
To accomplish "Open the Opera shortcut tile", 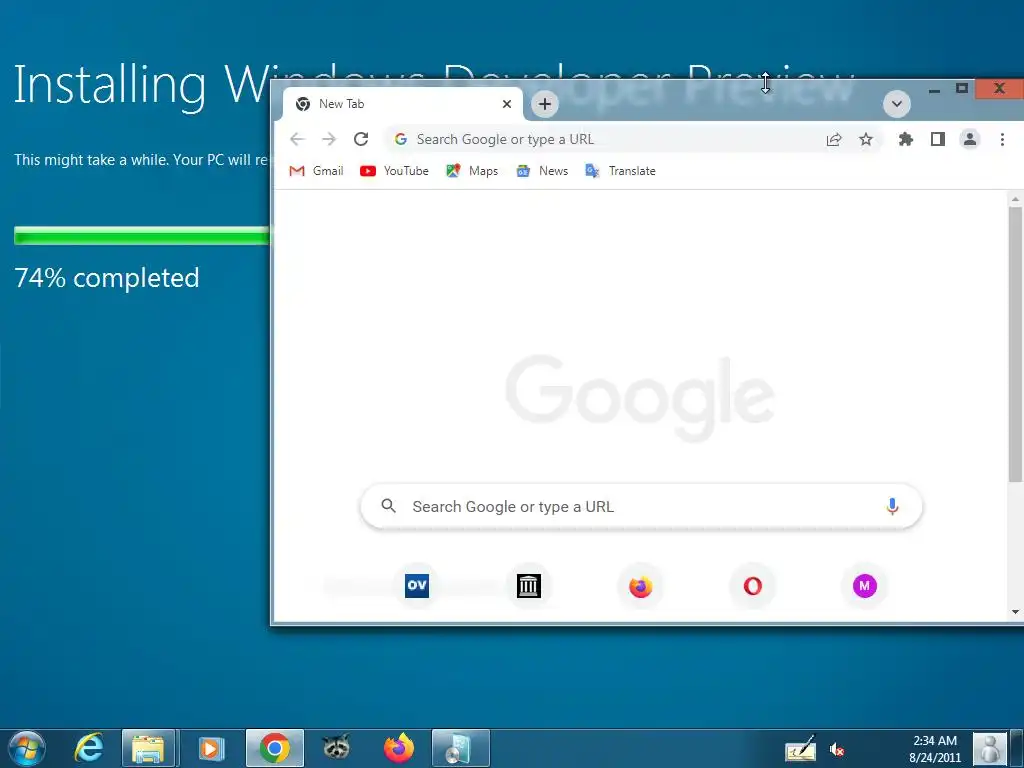I will click(x=752, y=586).
